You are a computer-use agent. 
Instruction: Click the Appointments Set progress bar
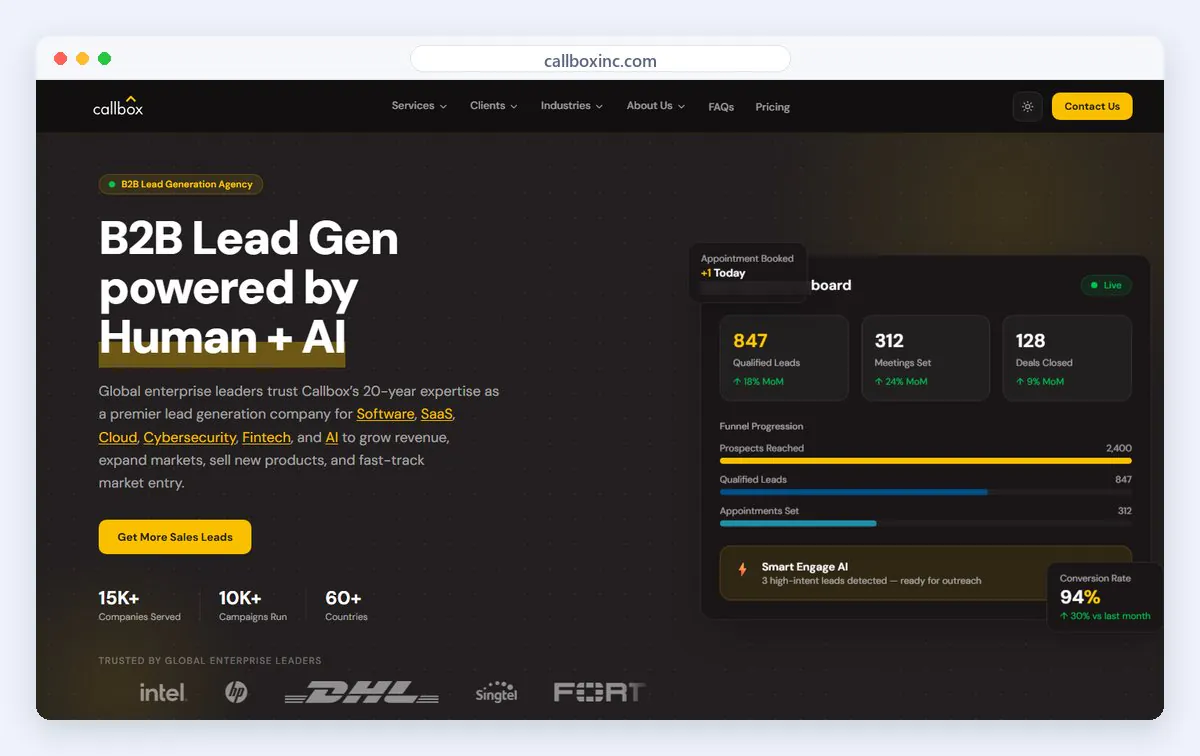(x=926, y=523)
